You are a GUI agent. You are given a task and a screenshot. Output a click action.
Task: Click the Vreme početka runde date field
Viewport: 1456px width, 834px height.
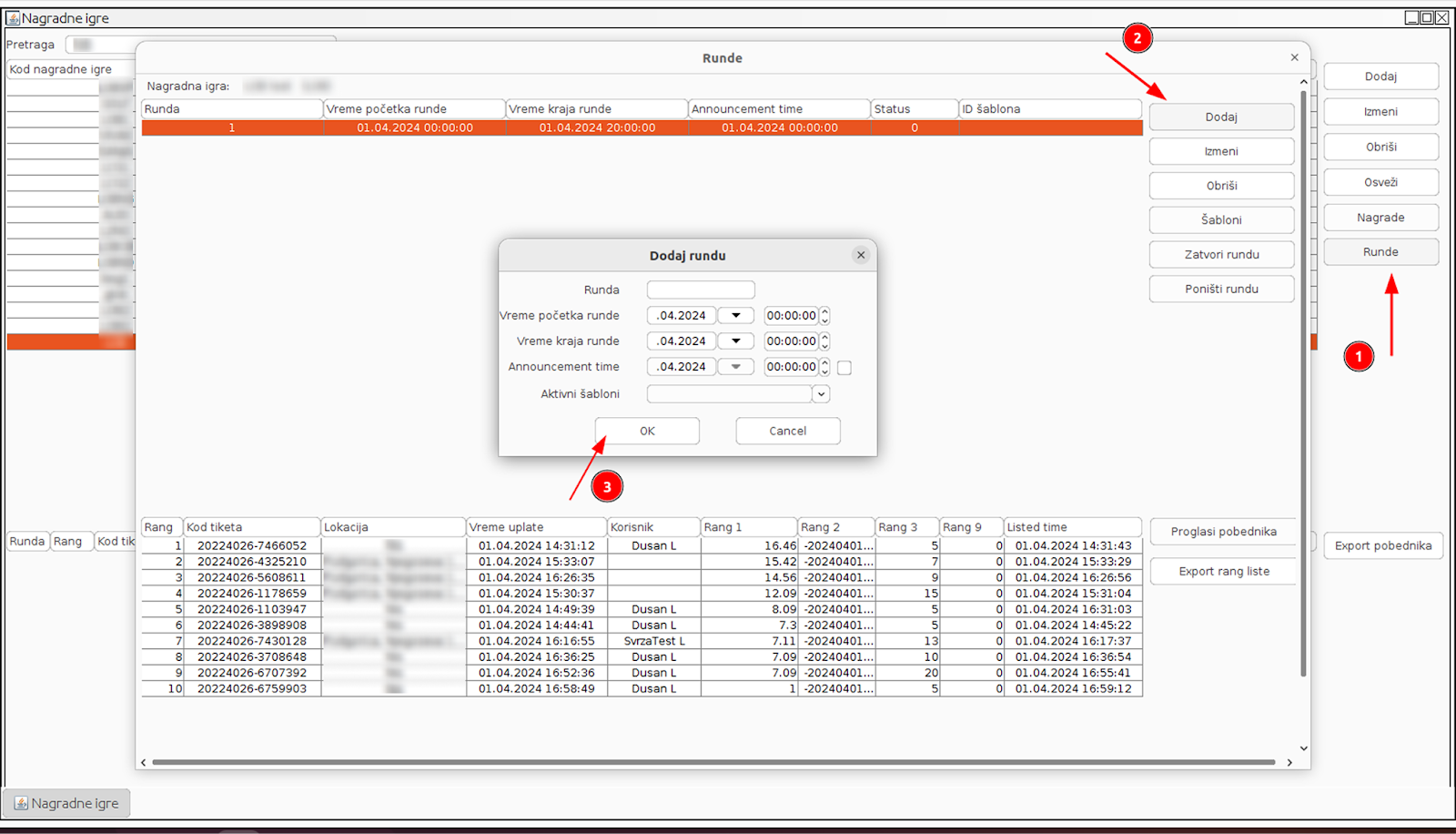(x=682, y=316)
